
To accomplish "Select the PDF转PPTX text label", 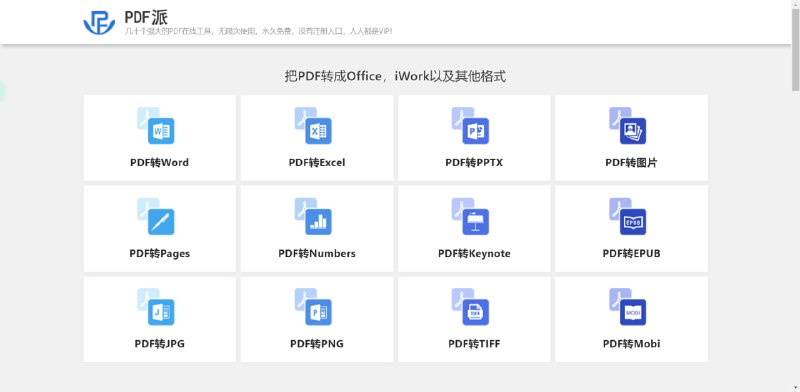I will (x=474, y=163).
